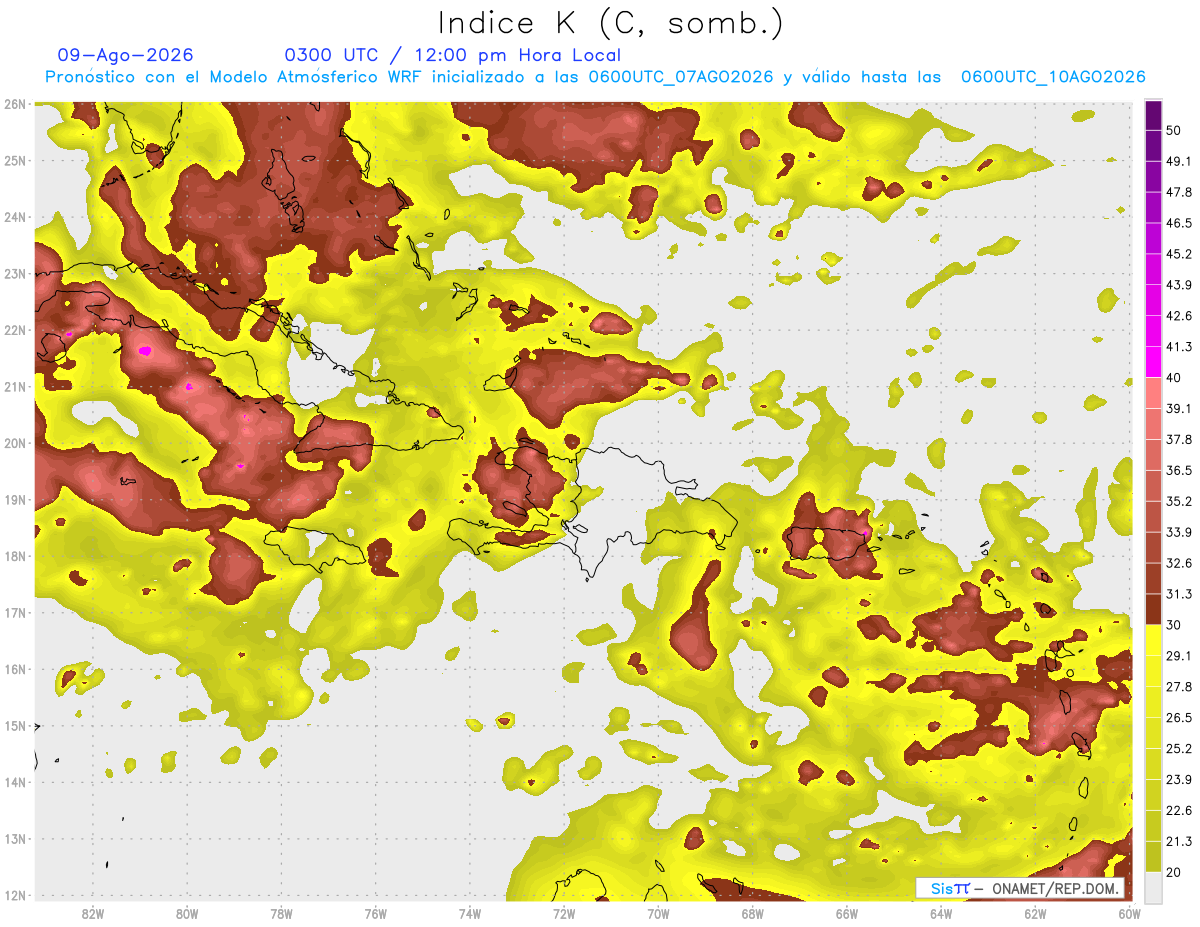This screenshot has width=1200, height=927.
Task: Click the gray legend swatch below 20
Action: [x=1153, y=886]
